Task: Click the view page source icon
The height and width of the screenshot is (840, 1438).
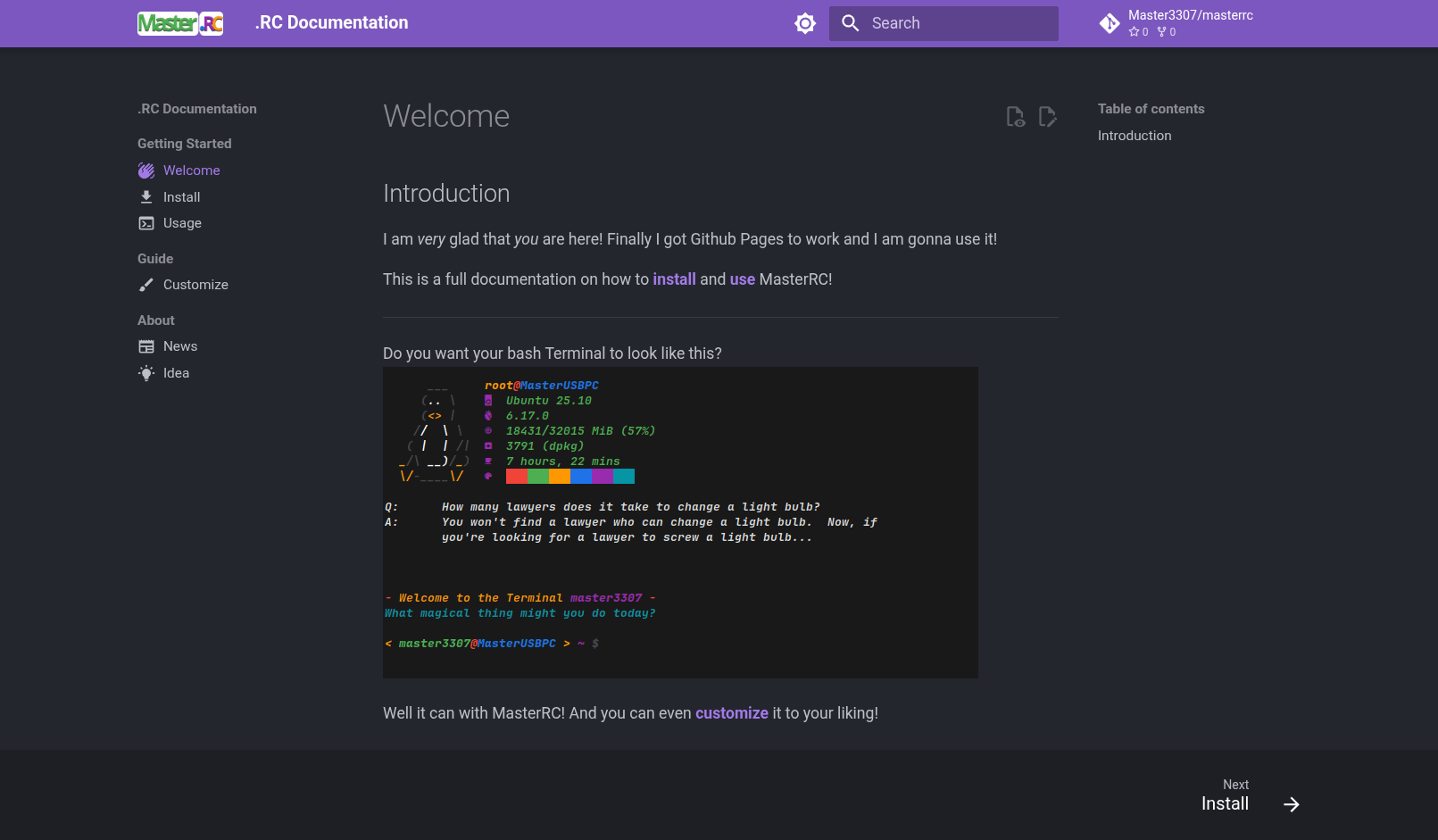Action: [x=1015, y=117]
